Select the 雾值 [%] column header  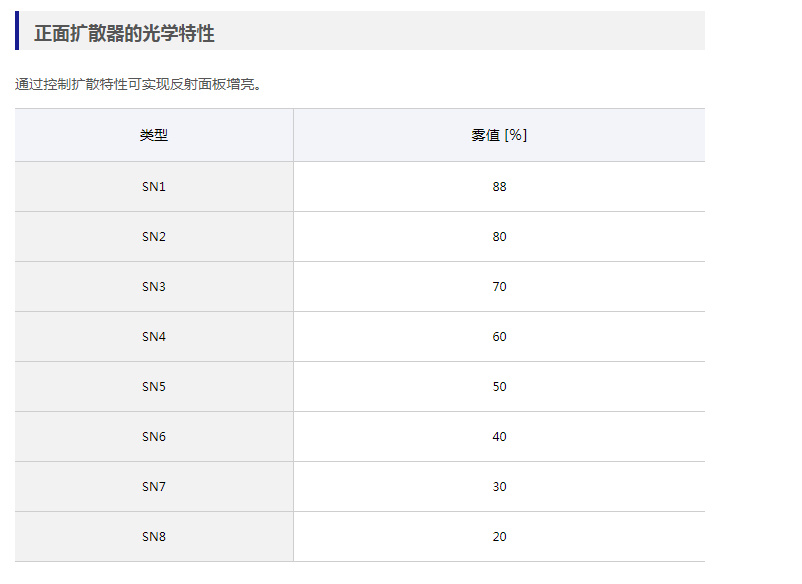tap(499, 135)
